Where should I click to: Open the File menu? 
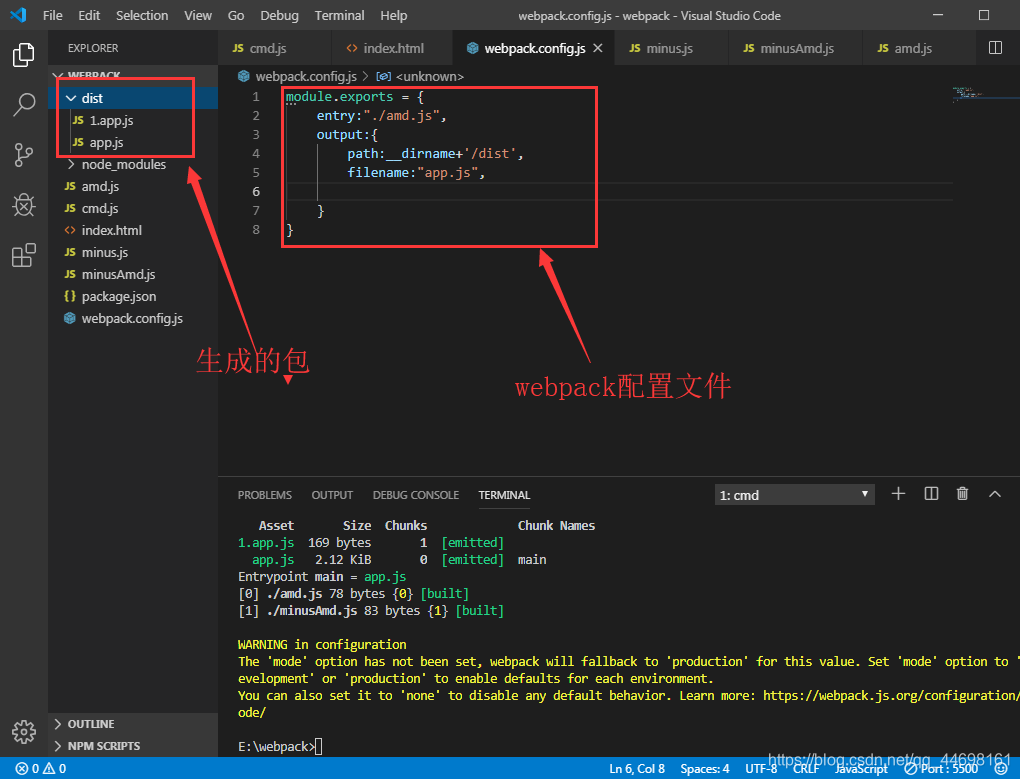[53, 15]
